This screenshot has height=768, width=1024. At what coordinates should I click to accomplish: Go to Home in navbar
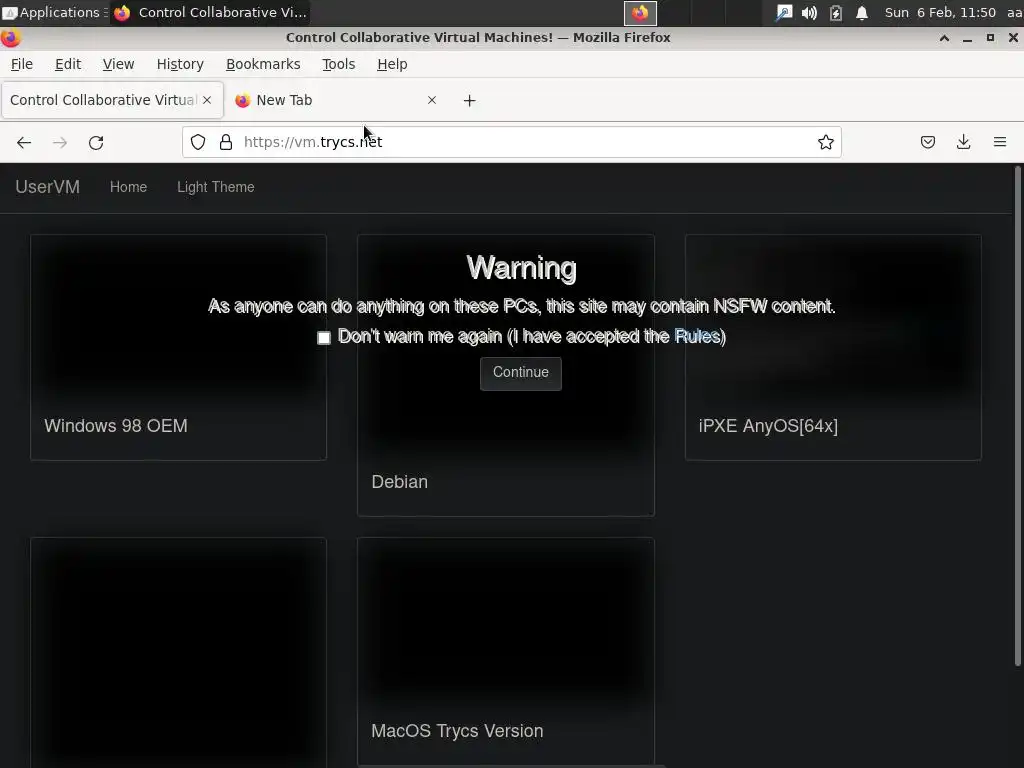pyautogui.click(x=128, y=187)
